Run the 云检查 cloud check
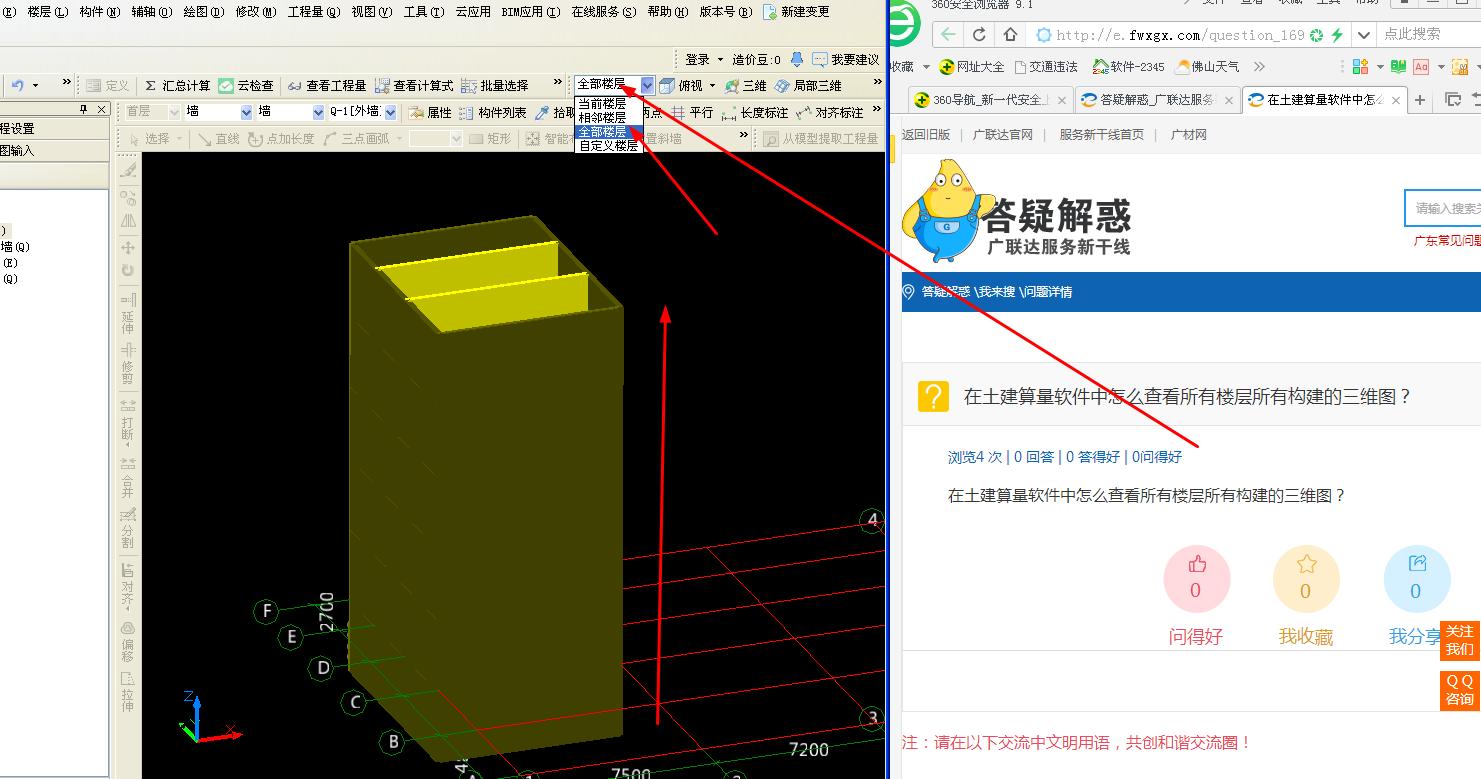This screenshot has height=779, width=1481. pyautogui.click(x=246, y=86)
